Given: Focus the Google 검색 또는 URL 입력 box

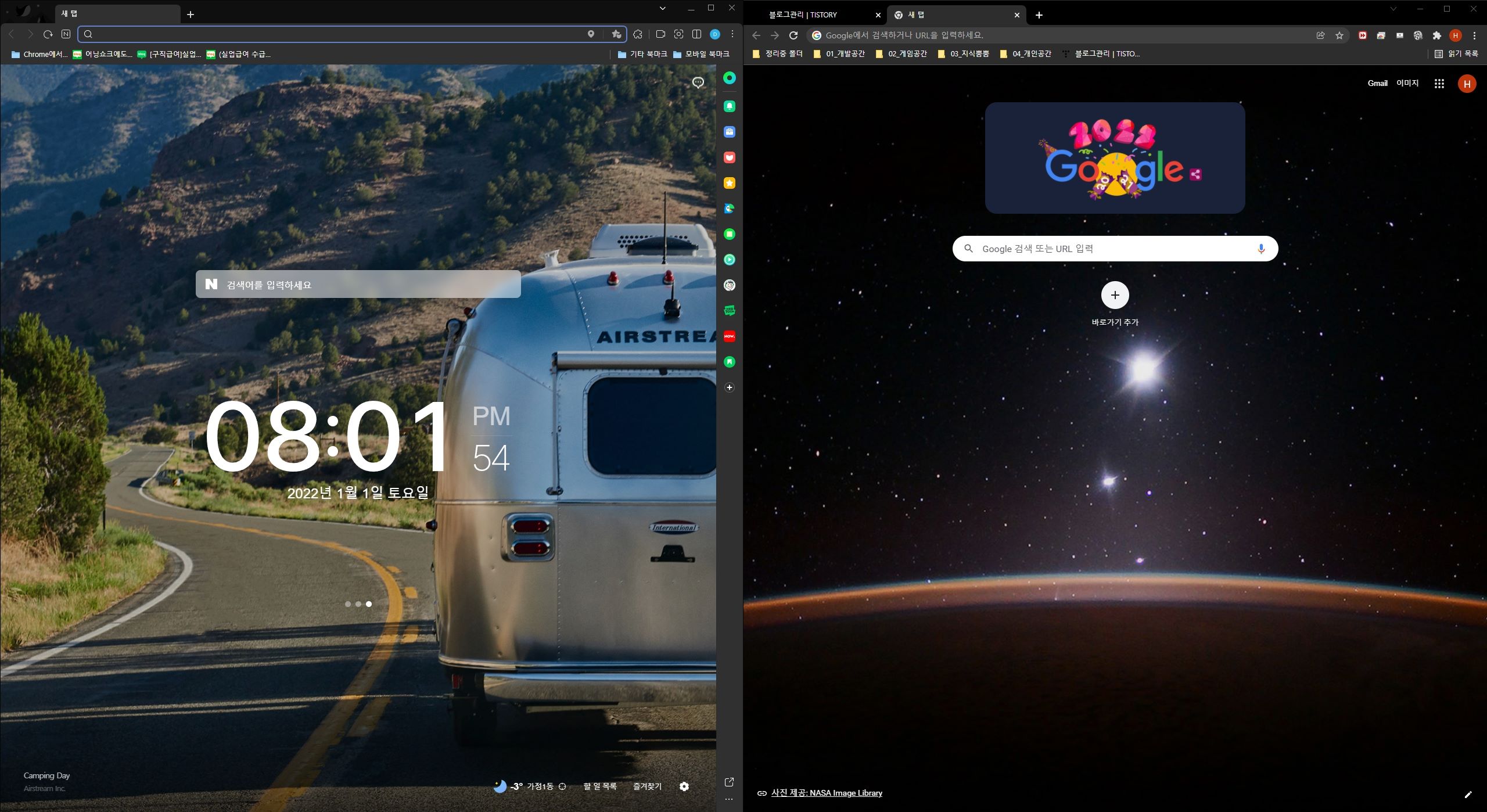Looking at the screenshot, I should point(1115,249).
